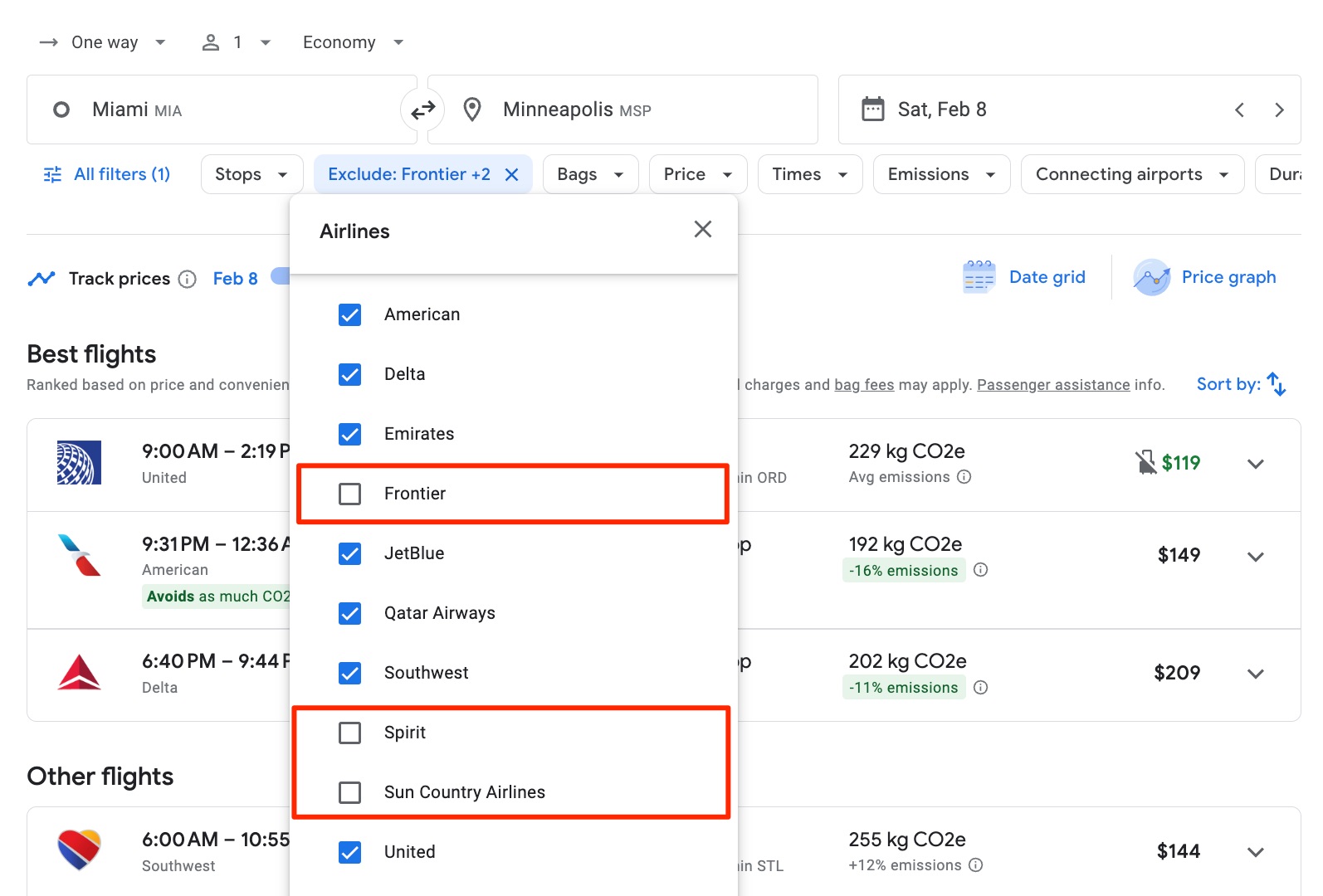Viewport: 1323px width, 896px height.
Task: Check the Spirit airline checkbox
Action: (350, 733)
